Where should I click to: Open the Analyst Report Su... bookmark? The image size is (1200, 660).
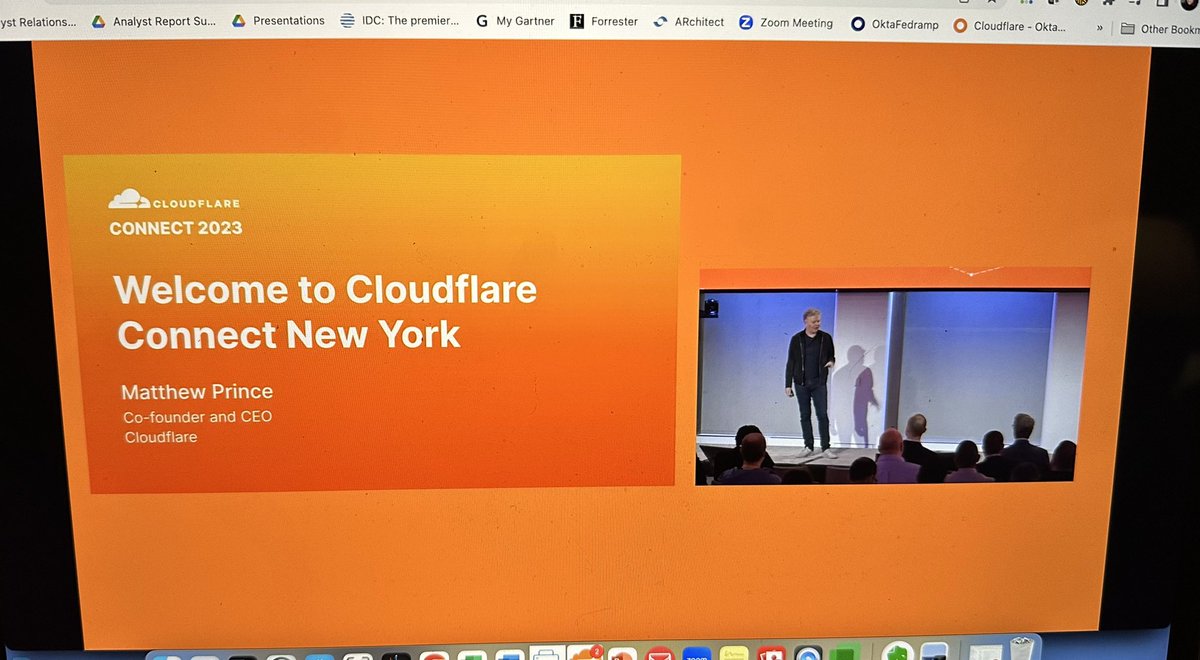click(x=153, y=20)
